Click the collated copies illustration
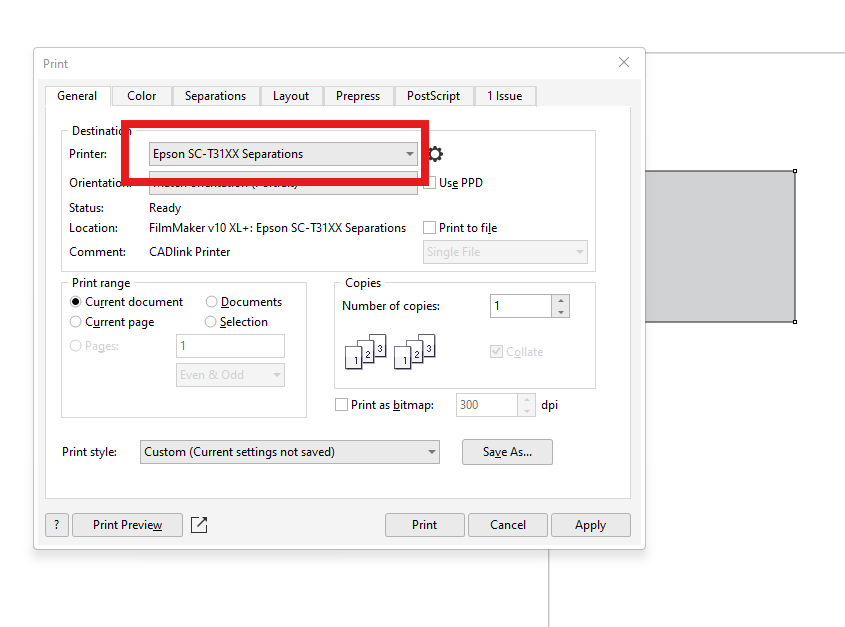 (390, 352)
